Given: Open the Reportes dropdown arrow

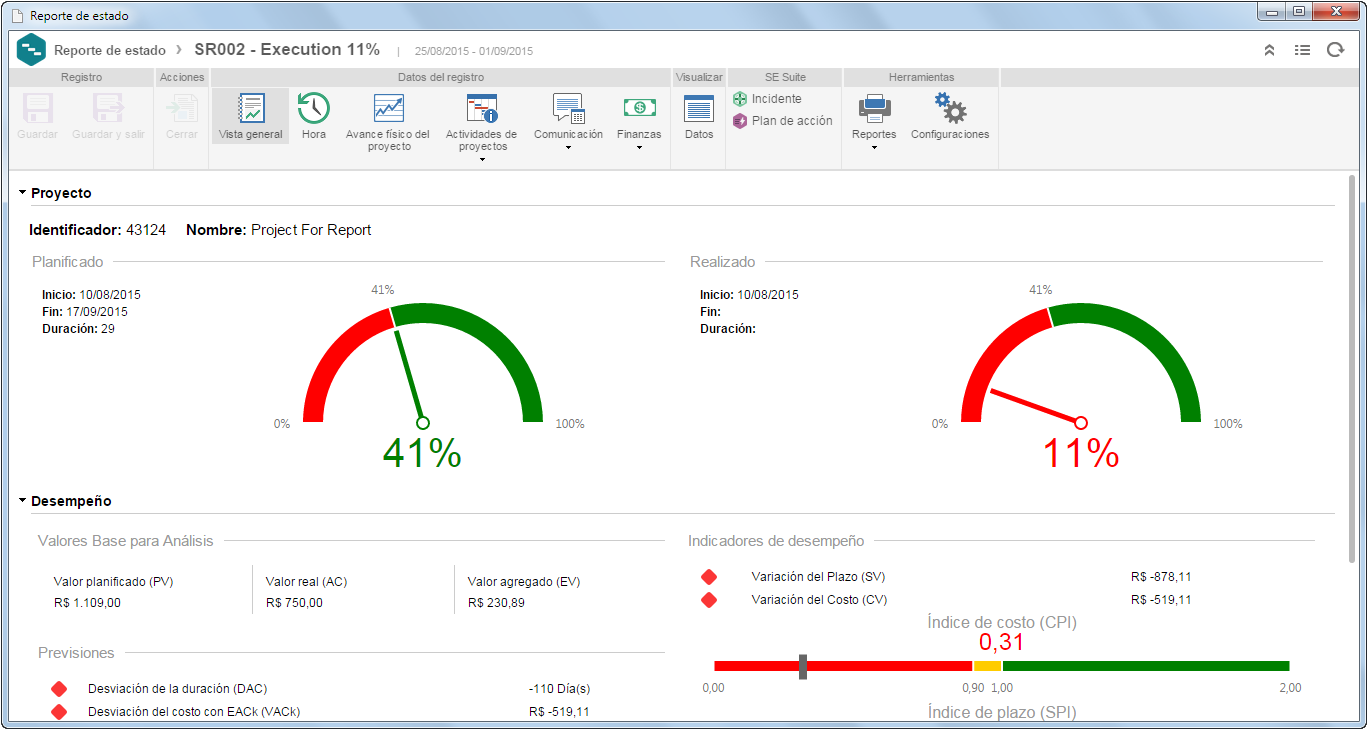Looking at the screenshot, I should [x=874, y=148].
